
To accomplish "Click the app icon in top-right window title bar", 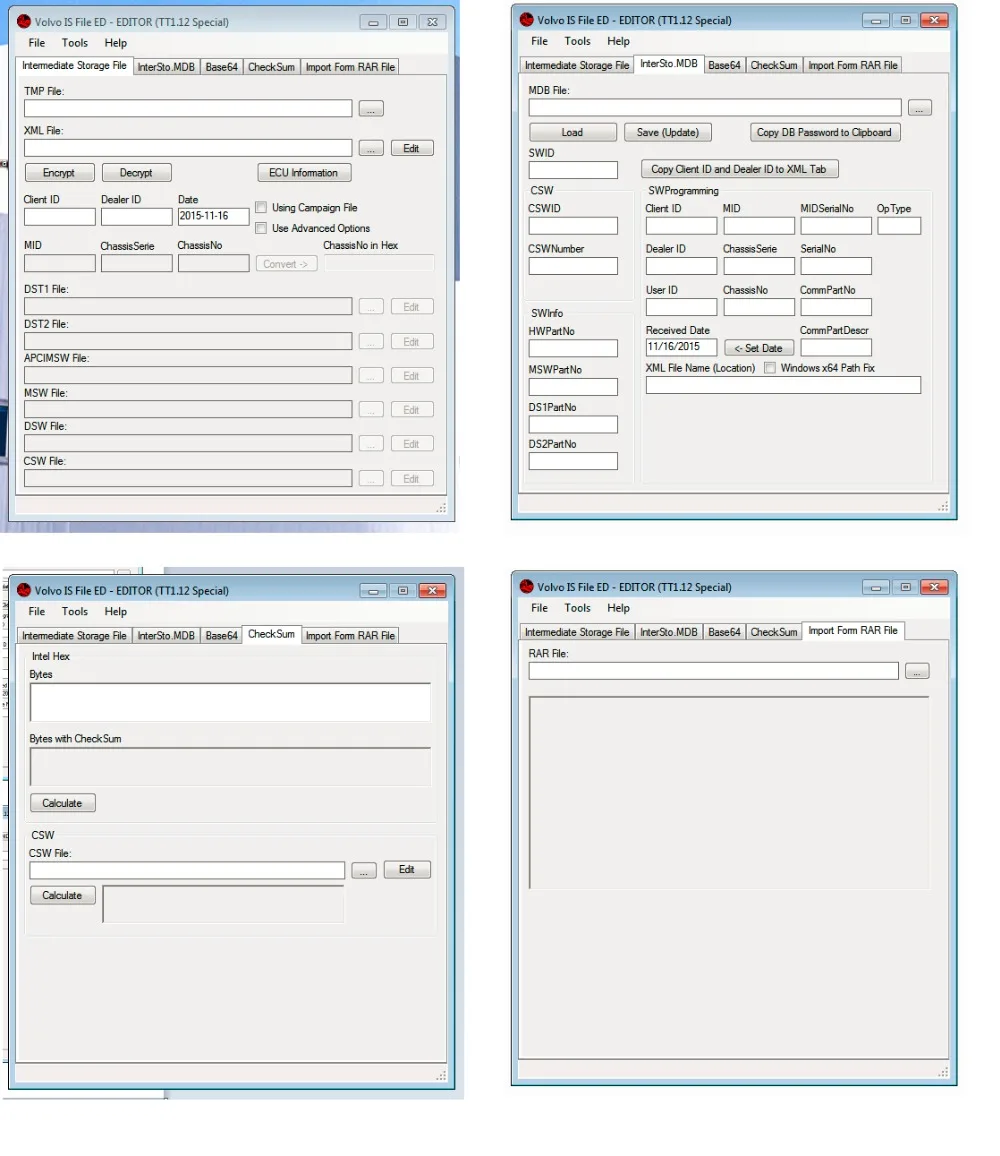I will [x=527, y=20].
